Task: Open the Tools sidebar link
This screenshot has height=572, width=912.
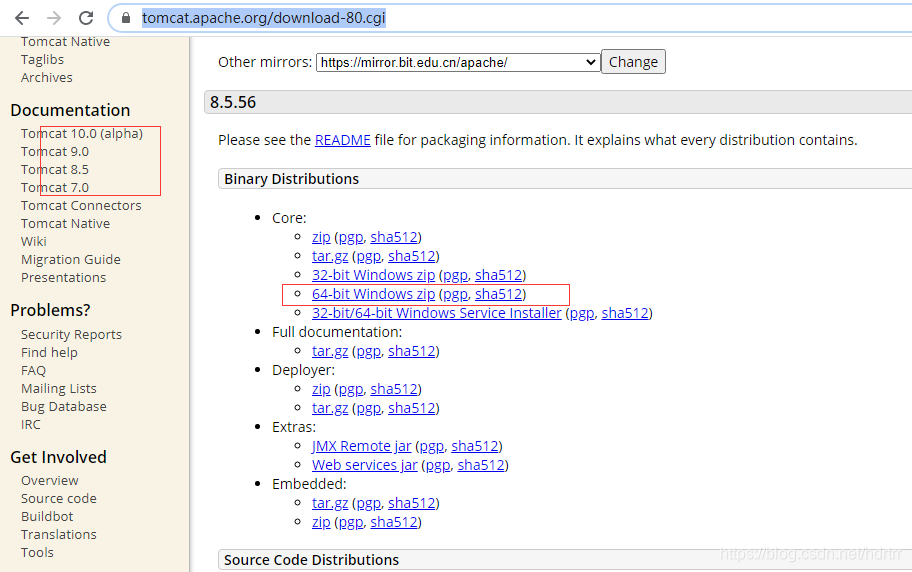Action: (37, 553)
